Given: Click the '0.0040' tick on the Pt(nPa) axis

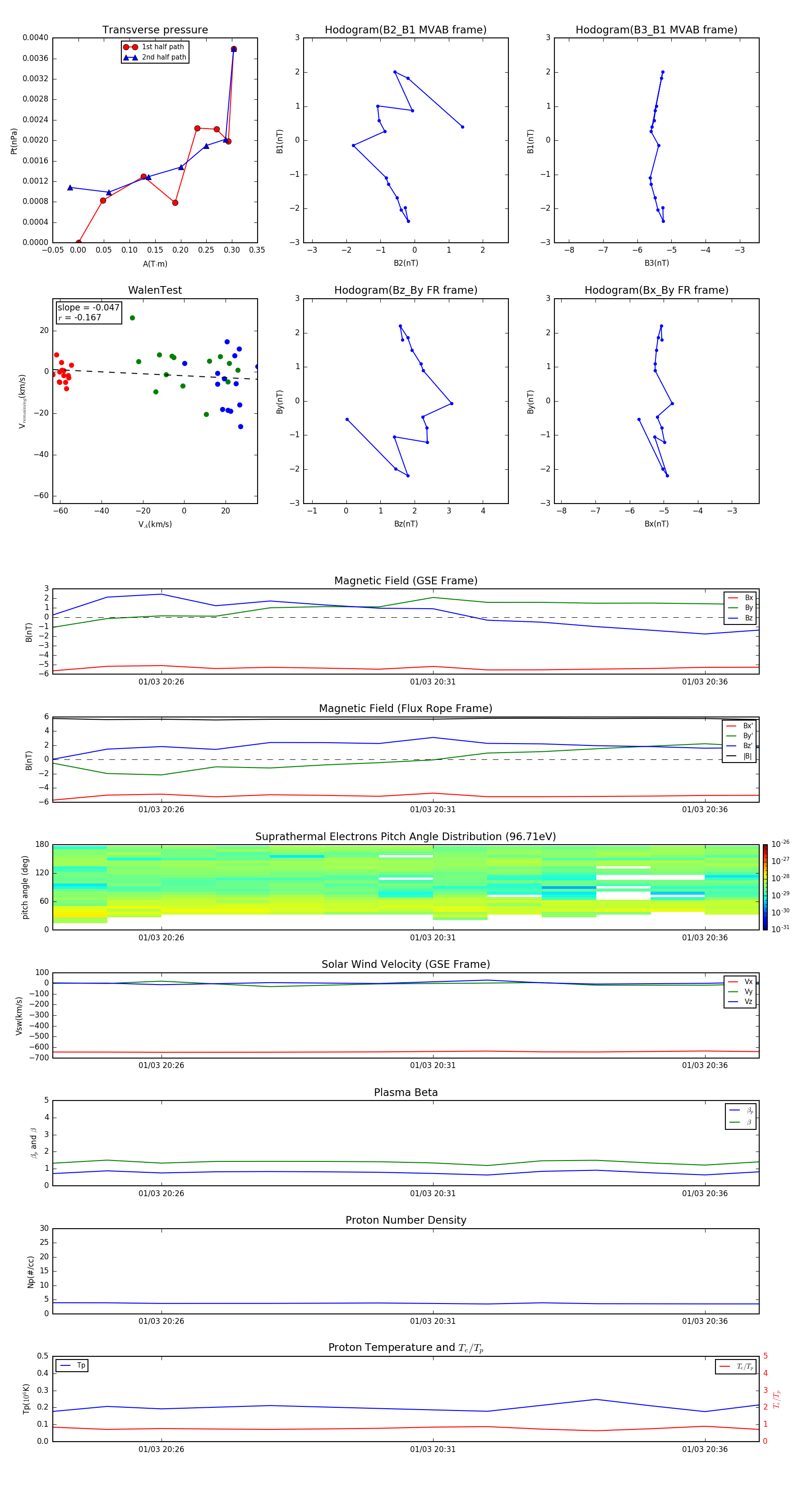Looking at the screenshot, I should point(35,37).
